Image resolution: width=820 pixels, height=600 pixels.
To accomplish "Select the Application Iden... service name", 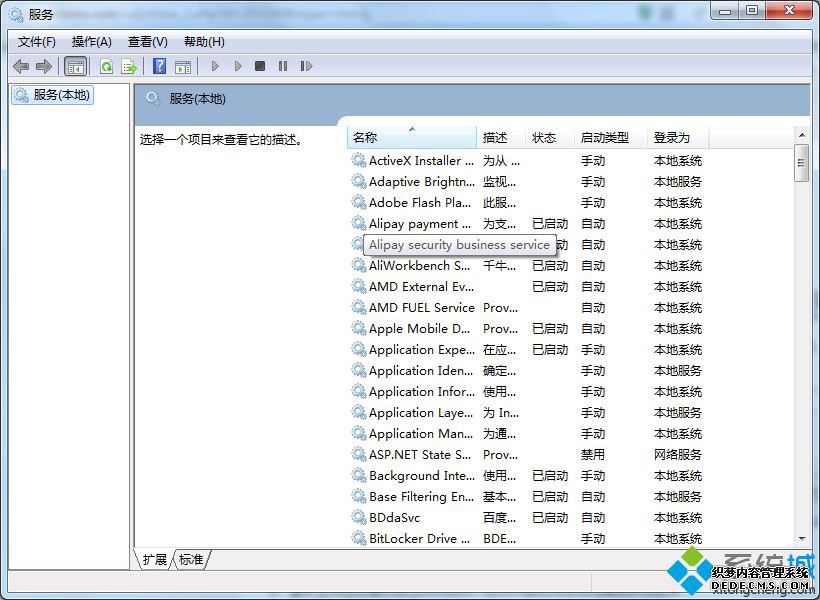I will coord(421,370).
